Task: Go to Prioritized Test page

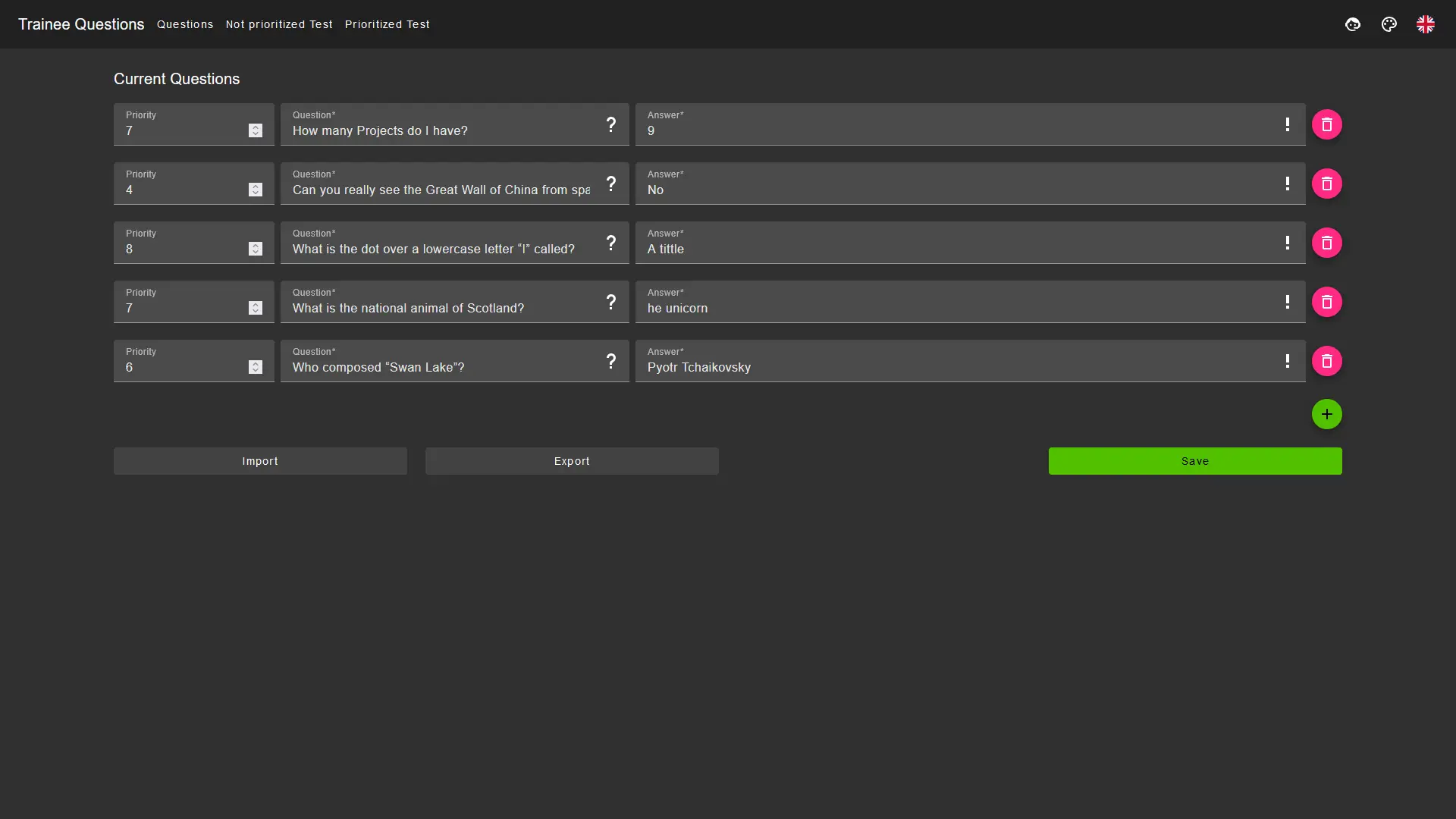Action: pyautogui.click(x=388, y=24)
